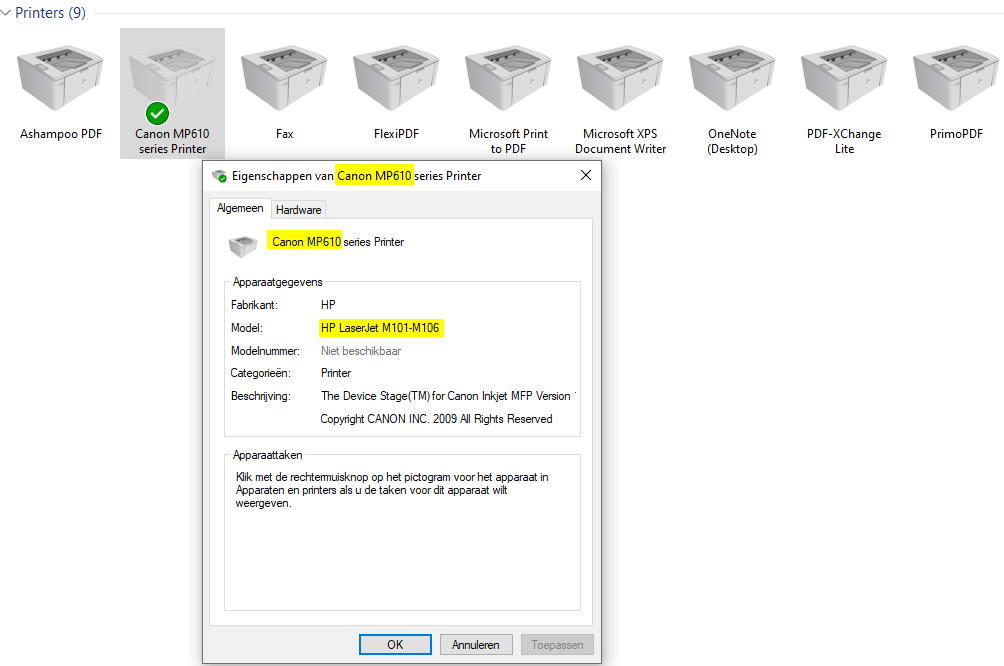Viewport: 1004px width, 666px height.
Task: Click the Device Stage description text
Action: tap(448, 396)
